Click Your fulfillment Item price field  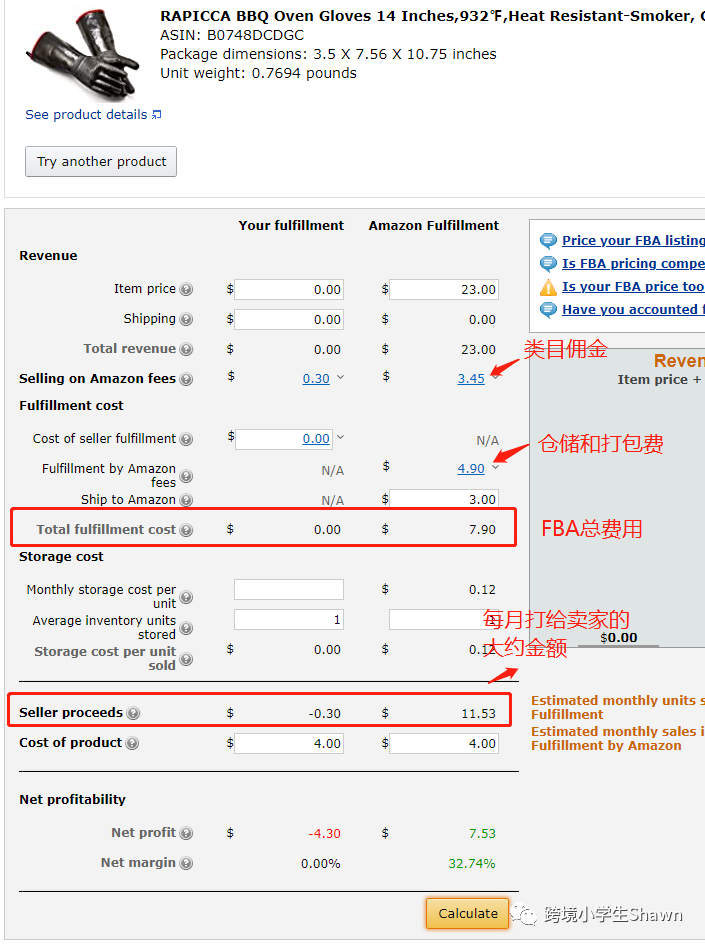pyautogui.click(x=289, y=290)
